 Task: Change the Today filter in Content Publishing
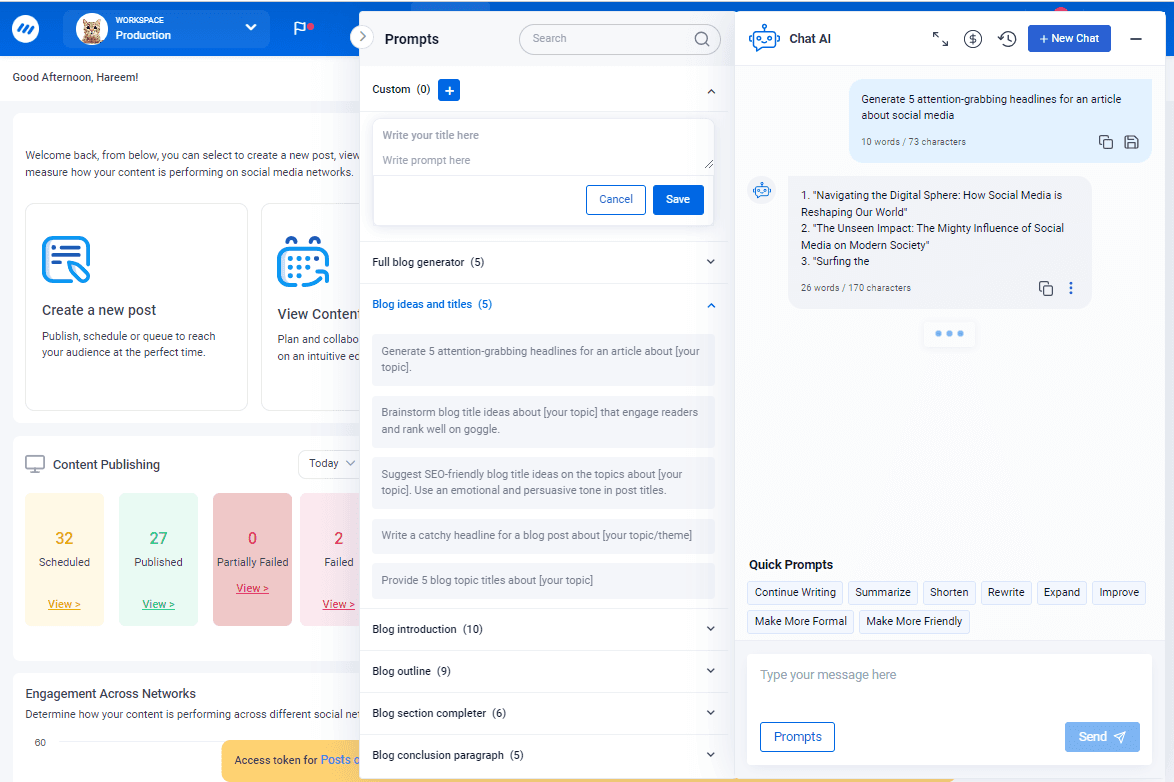click(330, 463)
